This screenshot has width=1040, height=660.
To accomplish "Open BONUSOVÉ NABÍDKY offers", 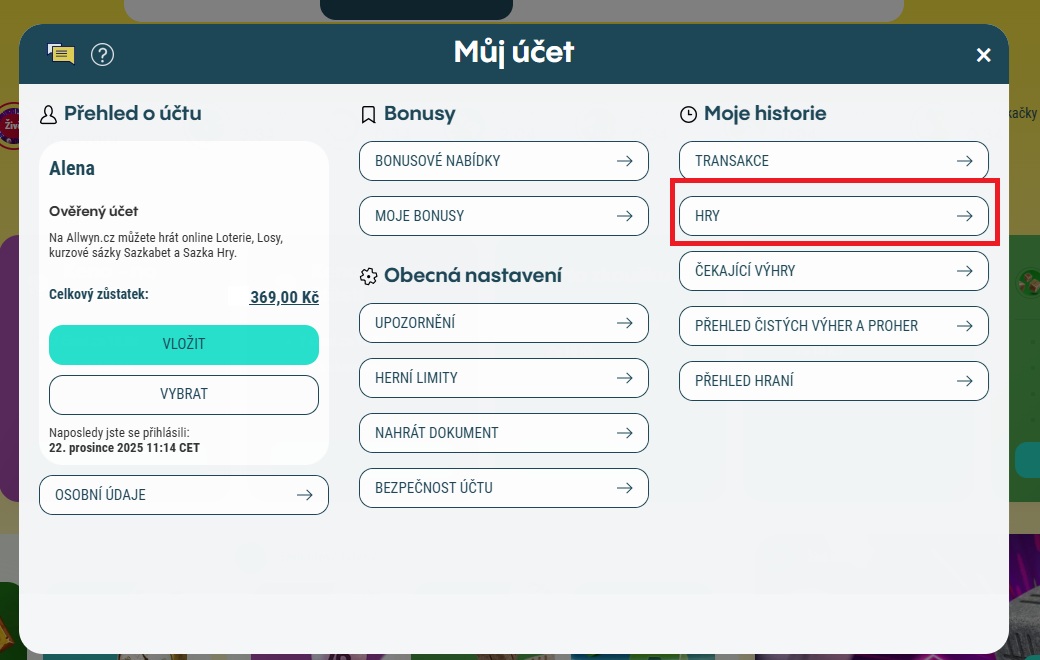I will tap(503, 160).
